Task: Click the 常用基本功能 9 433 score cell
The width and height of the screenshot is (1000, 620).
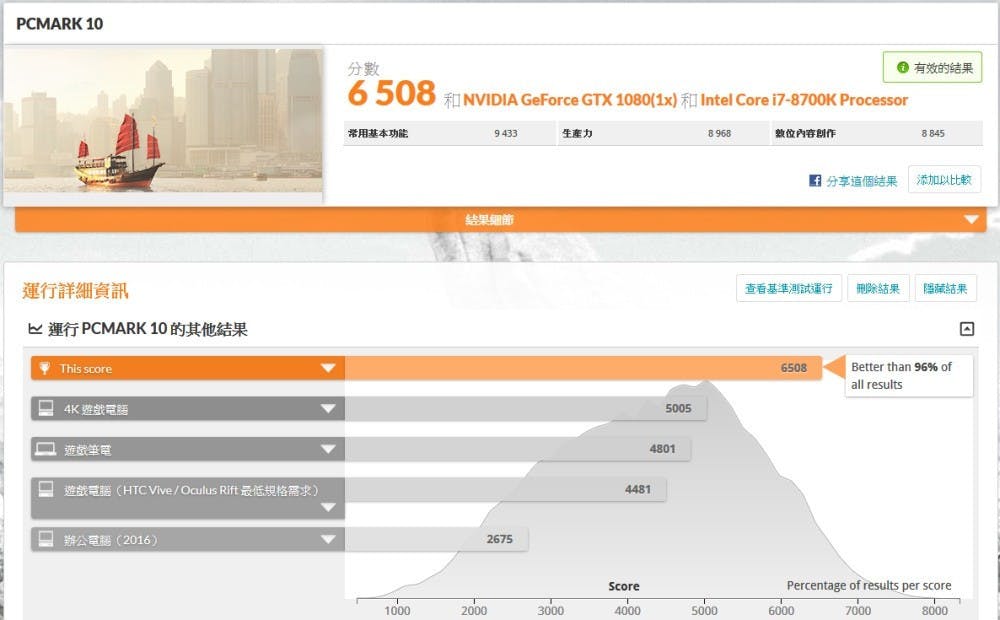Action: coord(450,133)
